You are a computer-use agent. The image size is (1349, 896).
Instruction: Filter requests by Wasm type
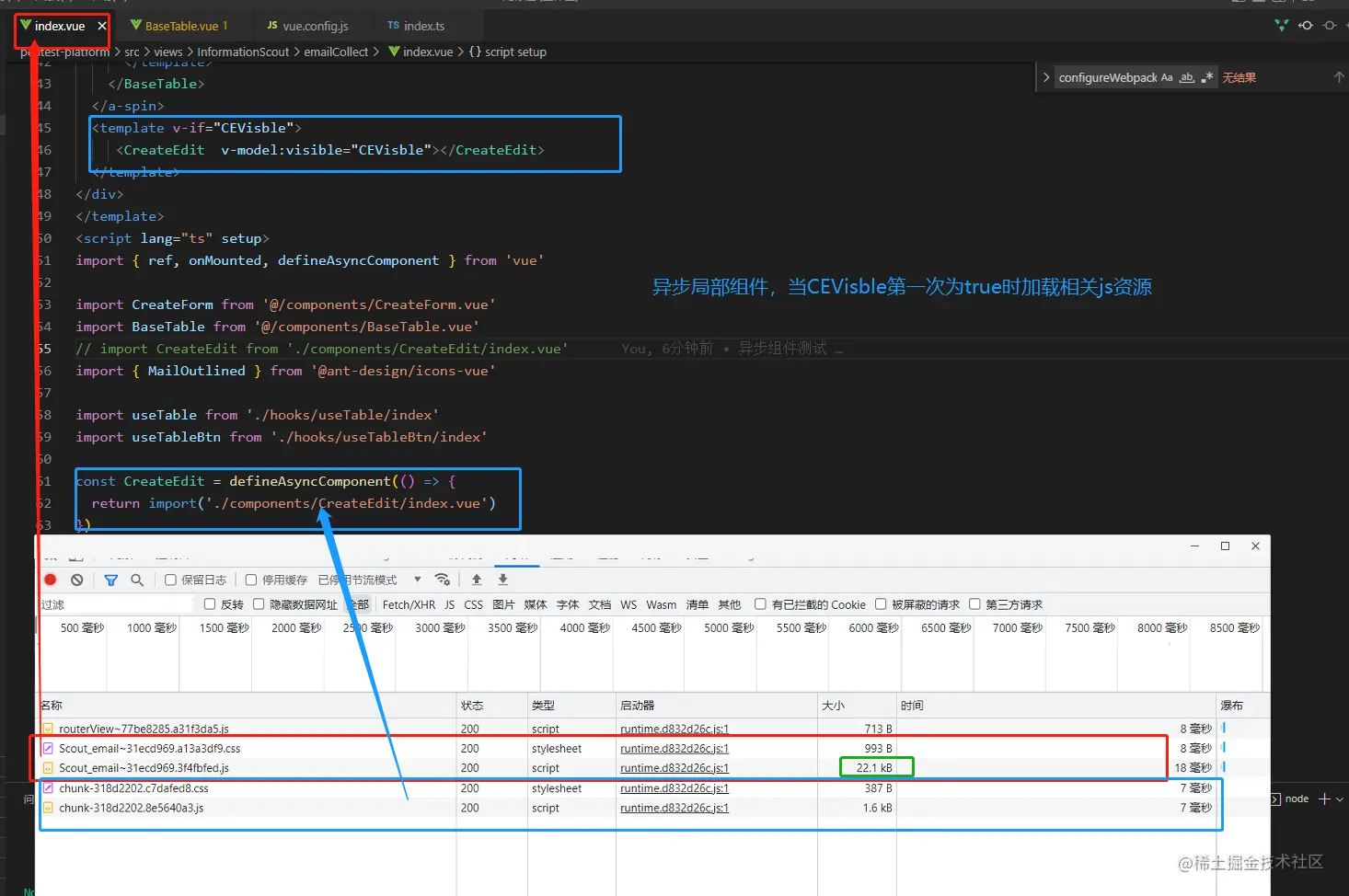click(662, 604)
